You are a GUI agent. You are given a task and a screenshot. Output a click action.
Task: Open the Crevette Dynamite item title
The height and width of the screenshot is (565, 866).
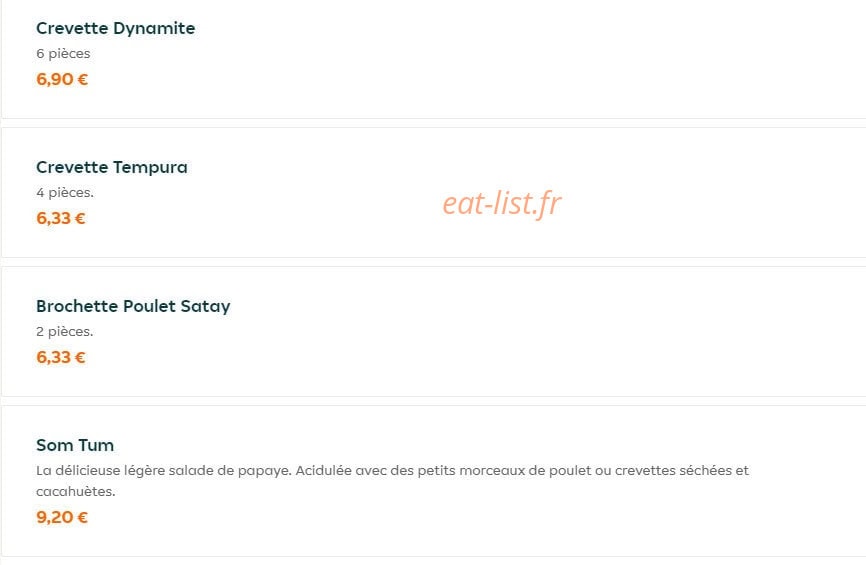tap(115, 28)
